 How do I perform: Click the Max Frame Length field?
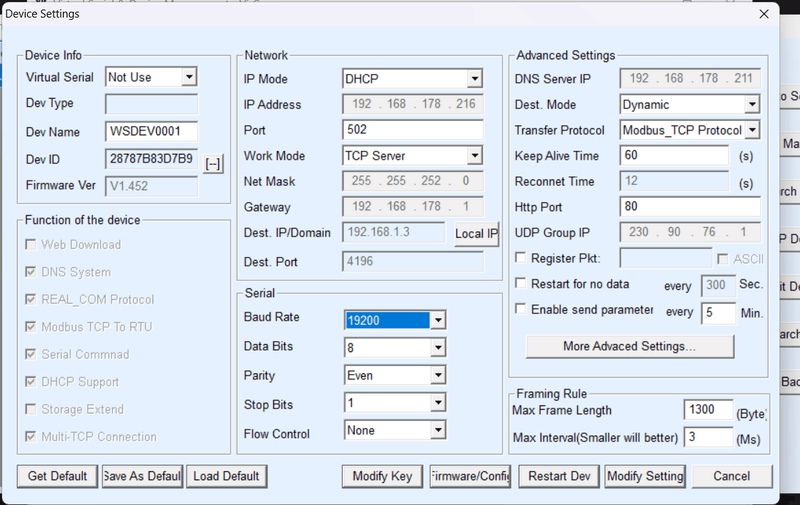click(708, 409)
